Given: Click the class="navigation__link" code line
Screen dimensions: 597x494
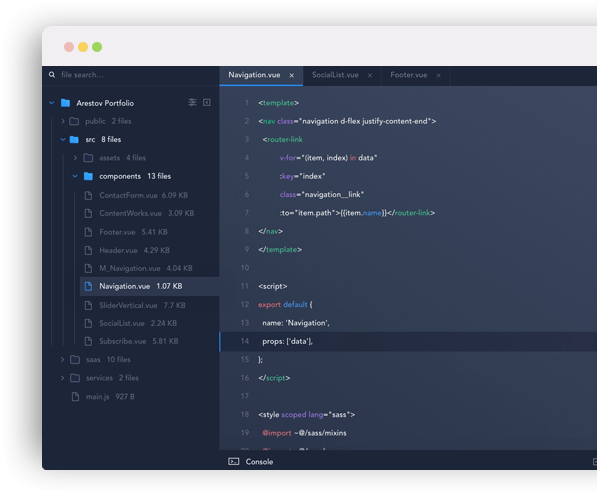Looking at the screenshot, I should click(x=322, y=194).
